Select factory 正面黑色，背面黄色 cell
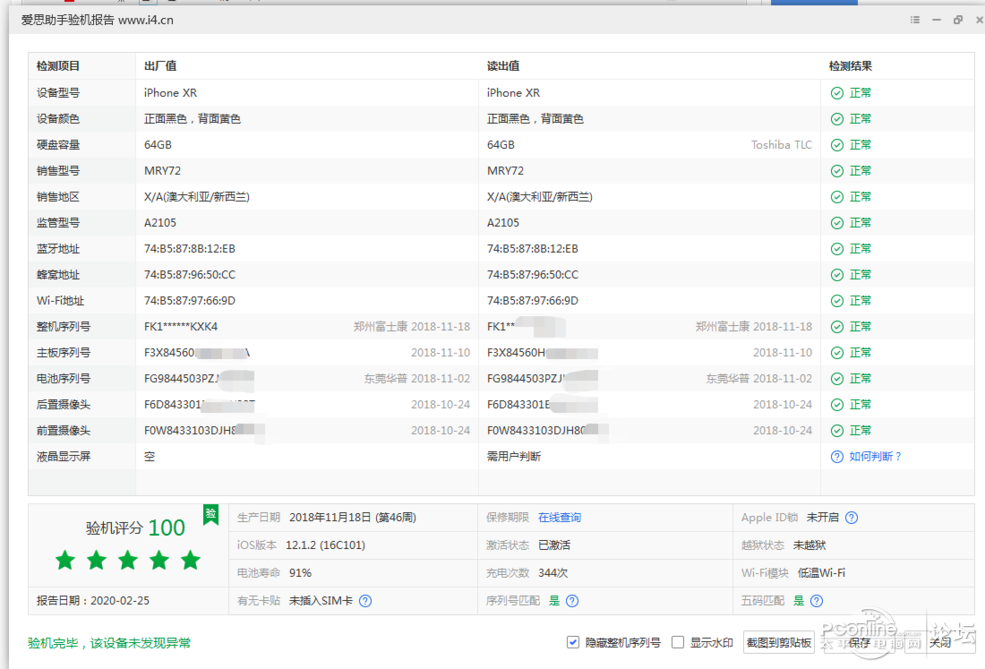985x669 pixels. click(x=192, y=119)
